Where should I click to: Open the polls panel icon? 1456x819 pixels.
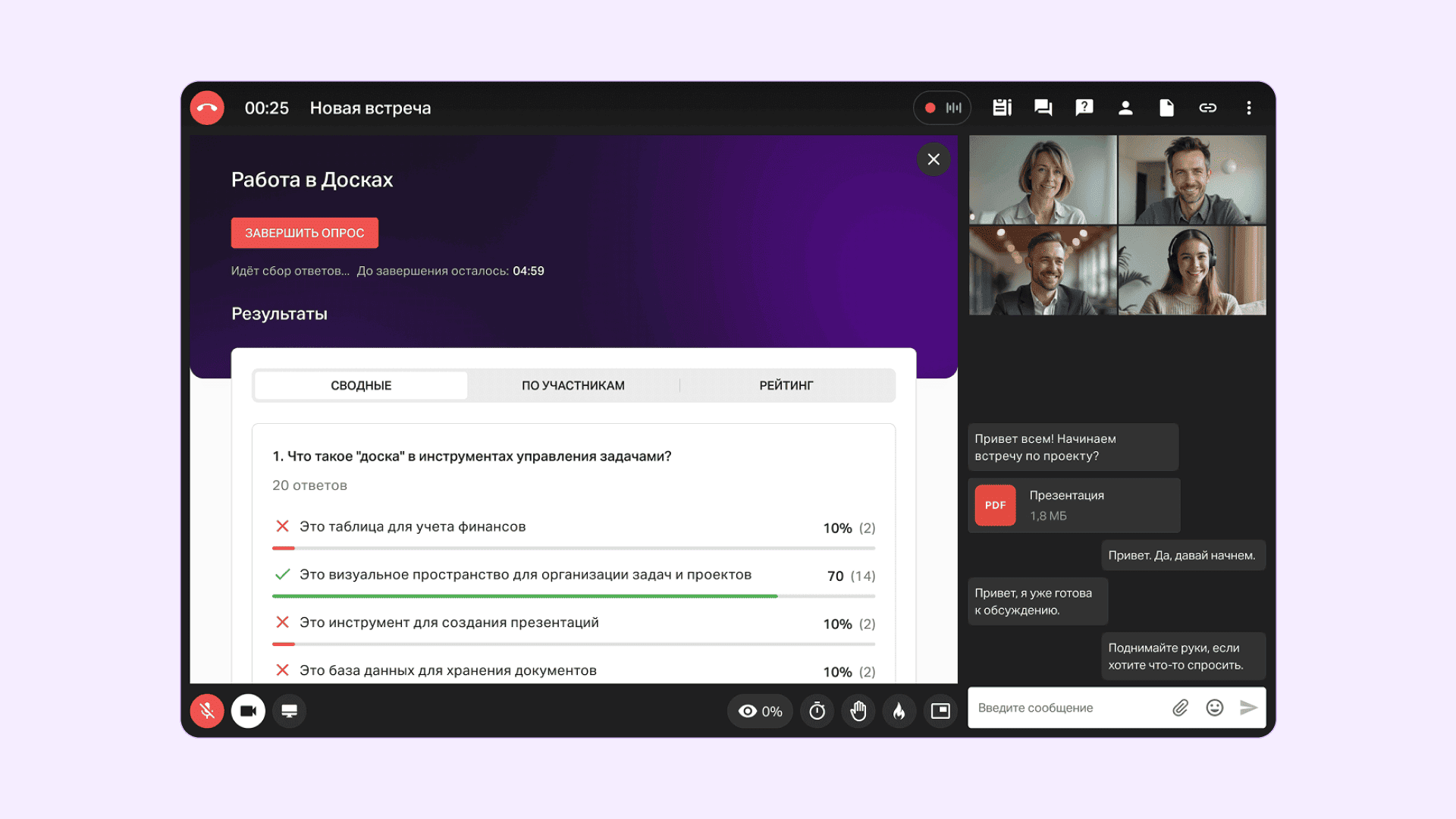pos(1002,108)
